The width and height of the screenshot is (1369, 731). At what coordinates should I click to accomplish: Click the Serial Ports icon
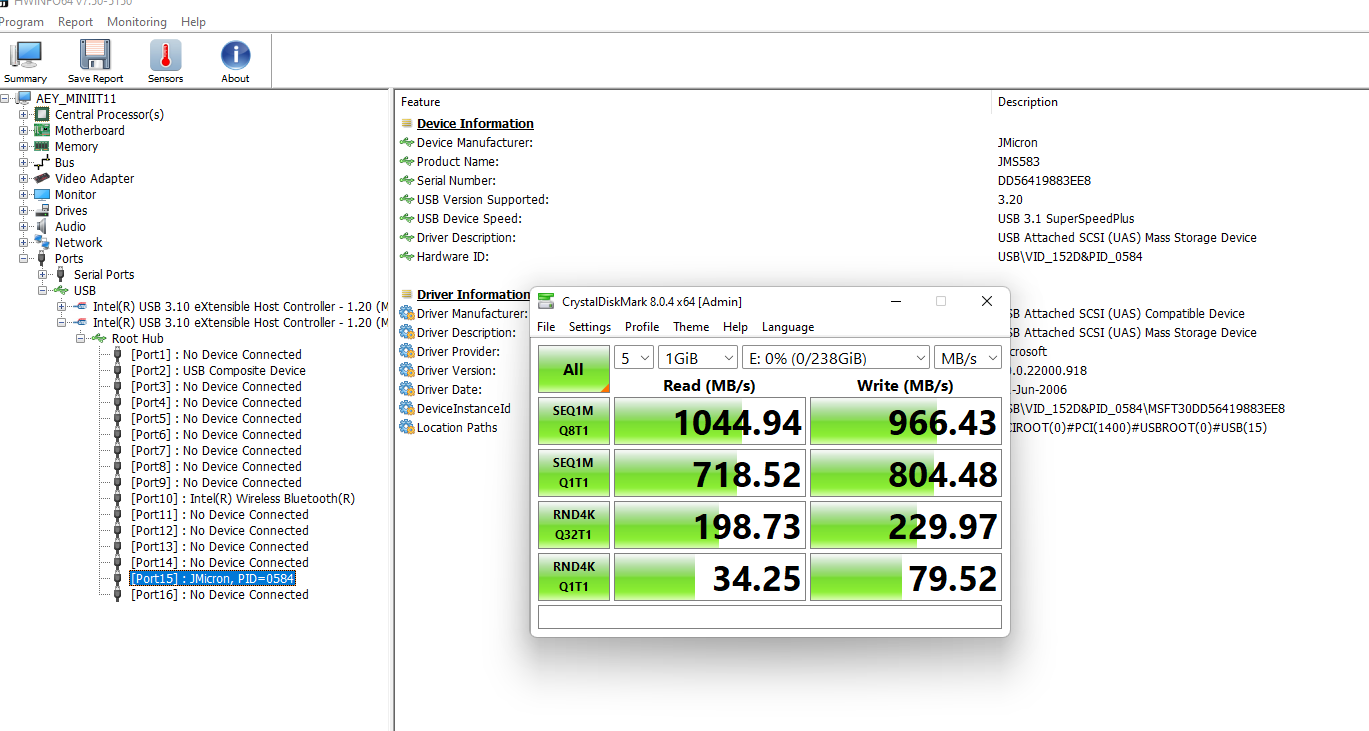pyautogui.click(x=62, y=274)
